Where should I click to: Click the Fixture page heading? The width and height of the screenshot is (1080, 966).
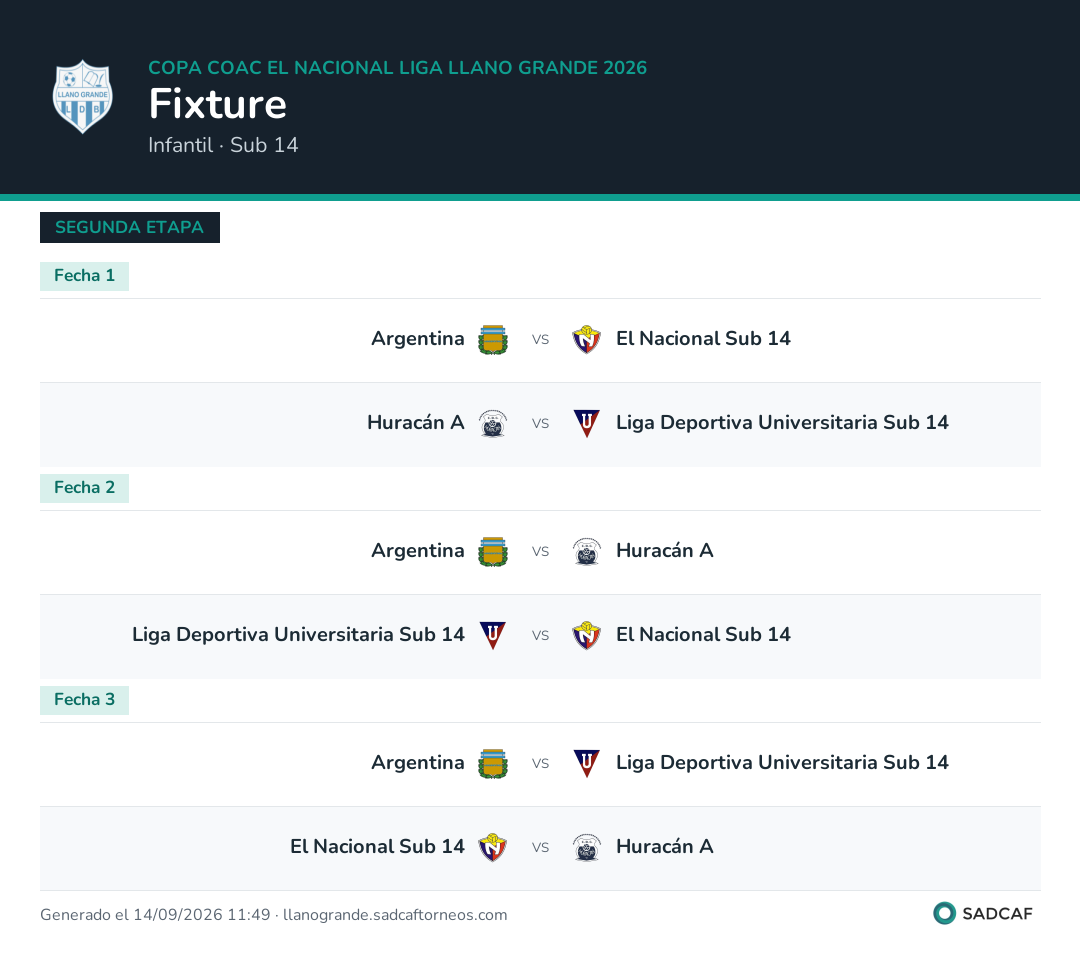pyautogui.click(x=218, y=104)
